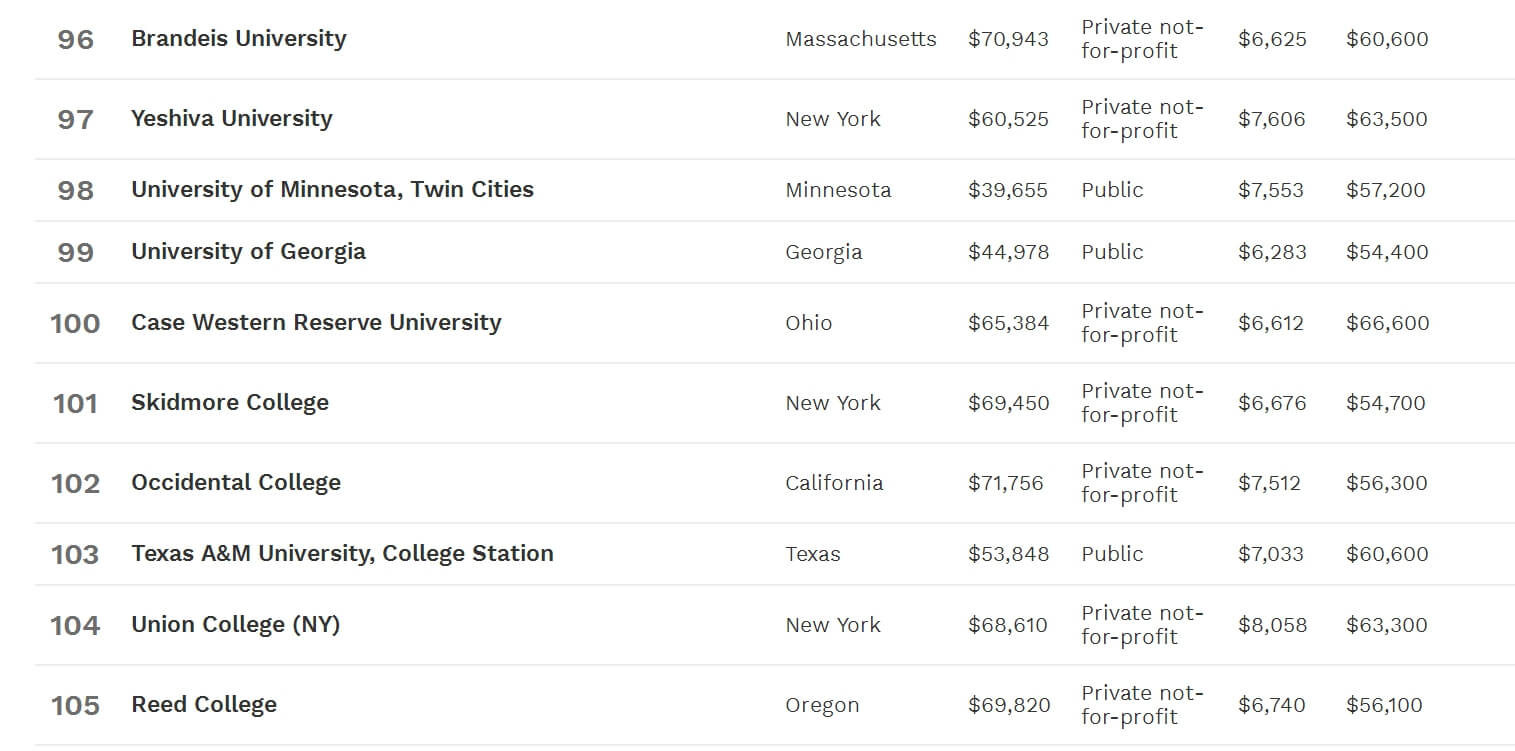Click rank number 100
The height and width of the screenshot is (751, 1515).
coord(75,324)
